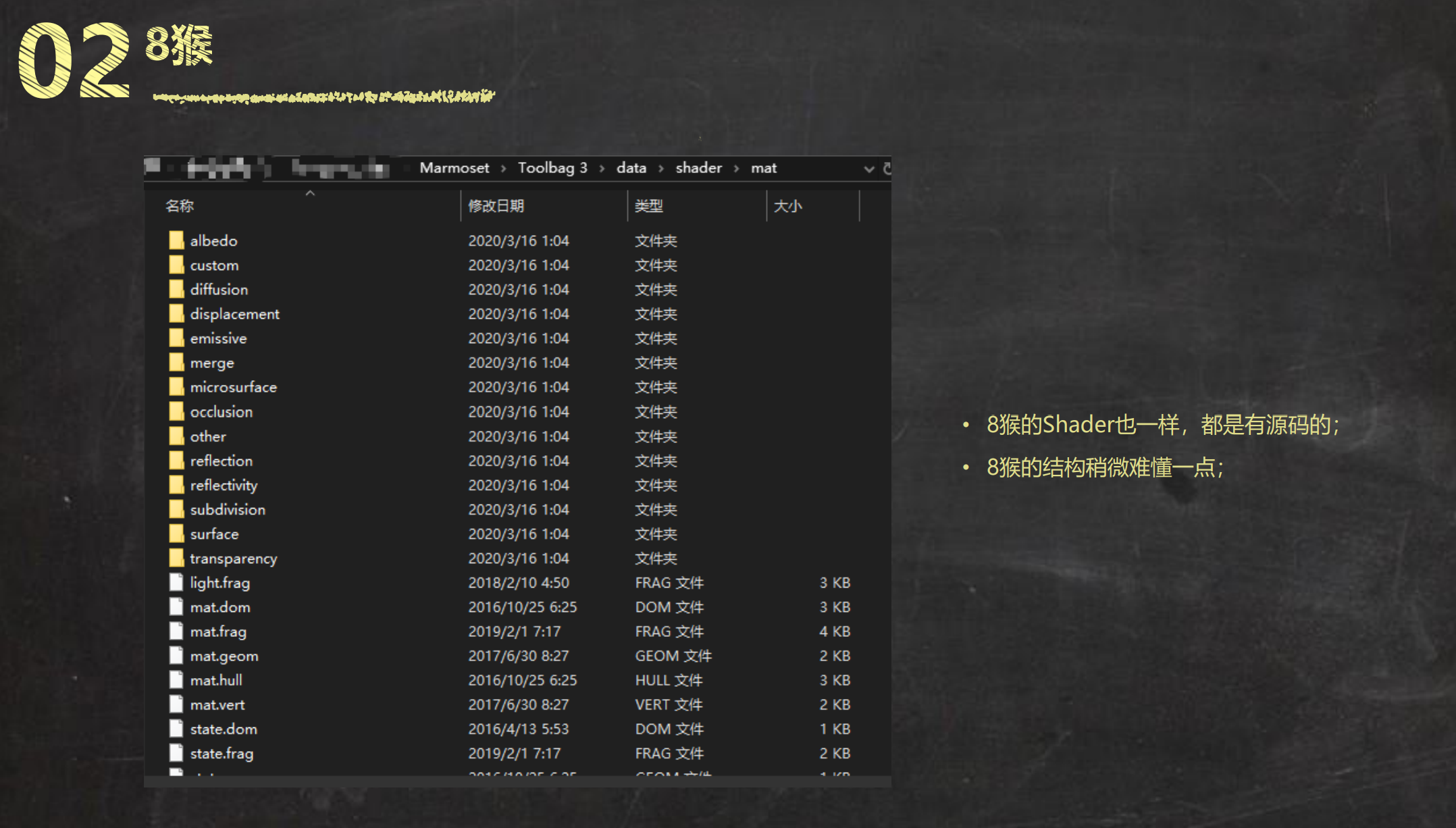Screen dimensions: 1456x828
Task: Click the refresh icon in address bar
Action: pyautogui.click(x=887, y=168)
